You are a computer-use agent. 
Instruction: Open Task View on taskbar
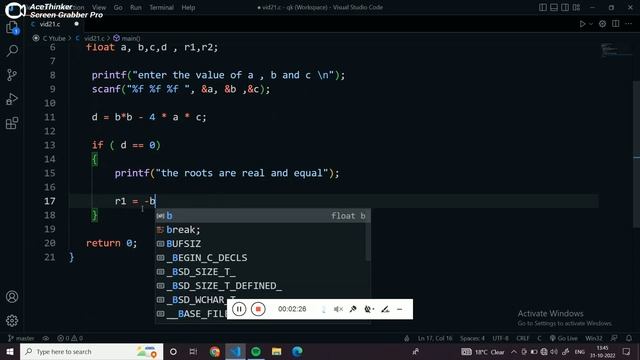193,351
